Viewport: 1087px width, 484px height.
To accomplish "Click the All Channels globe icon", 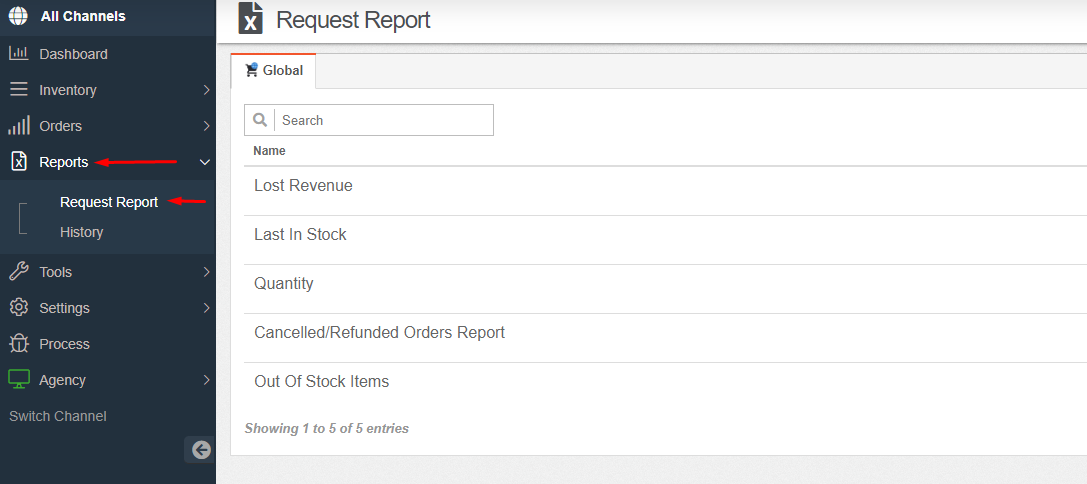I will pyautogui.click(x=19, y=16).
